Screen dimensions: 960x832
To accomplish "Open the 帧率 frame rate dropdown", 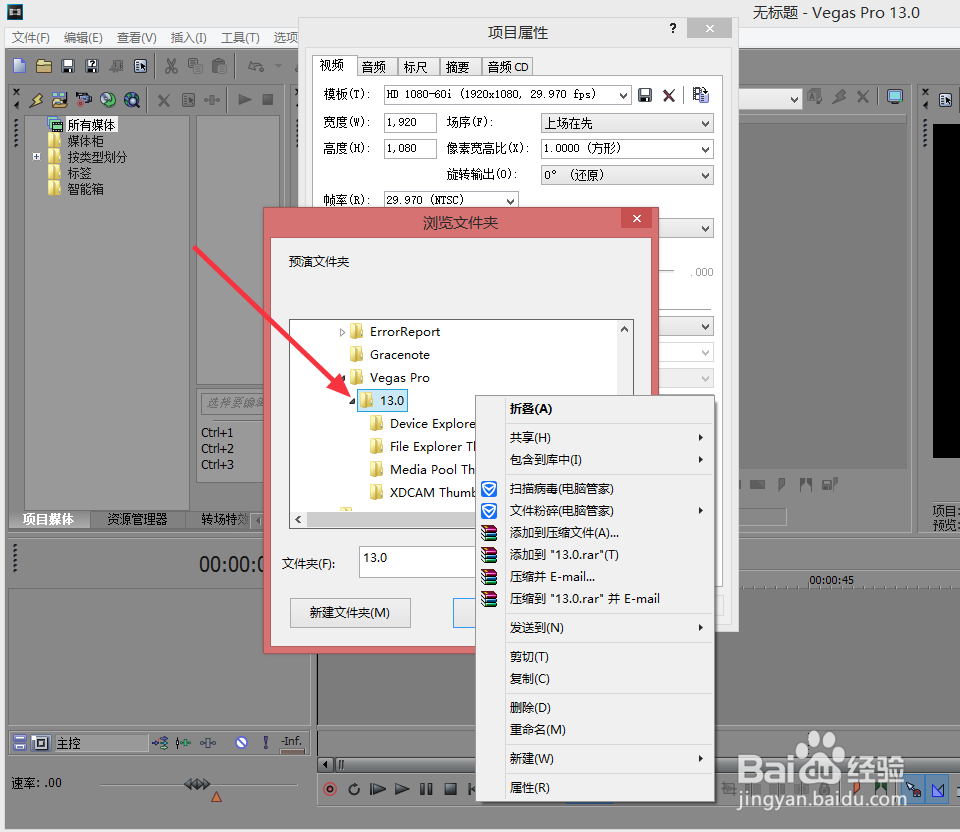I will coord(511,200).
